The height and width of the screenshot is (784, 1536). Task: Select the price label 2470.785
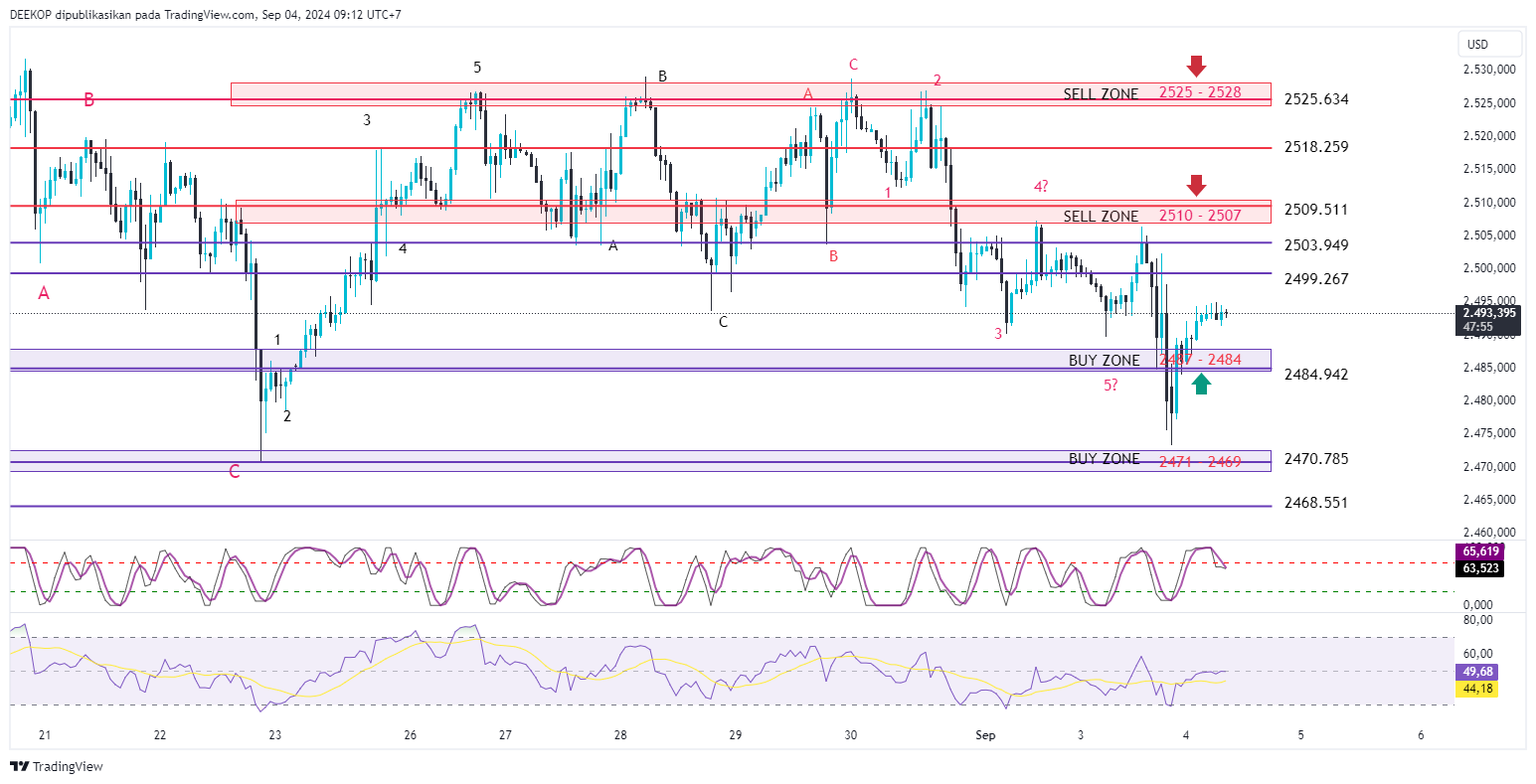(1316, 459)
